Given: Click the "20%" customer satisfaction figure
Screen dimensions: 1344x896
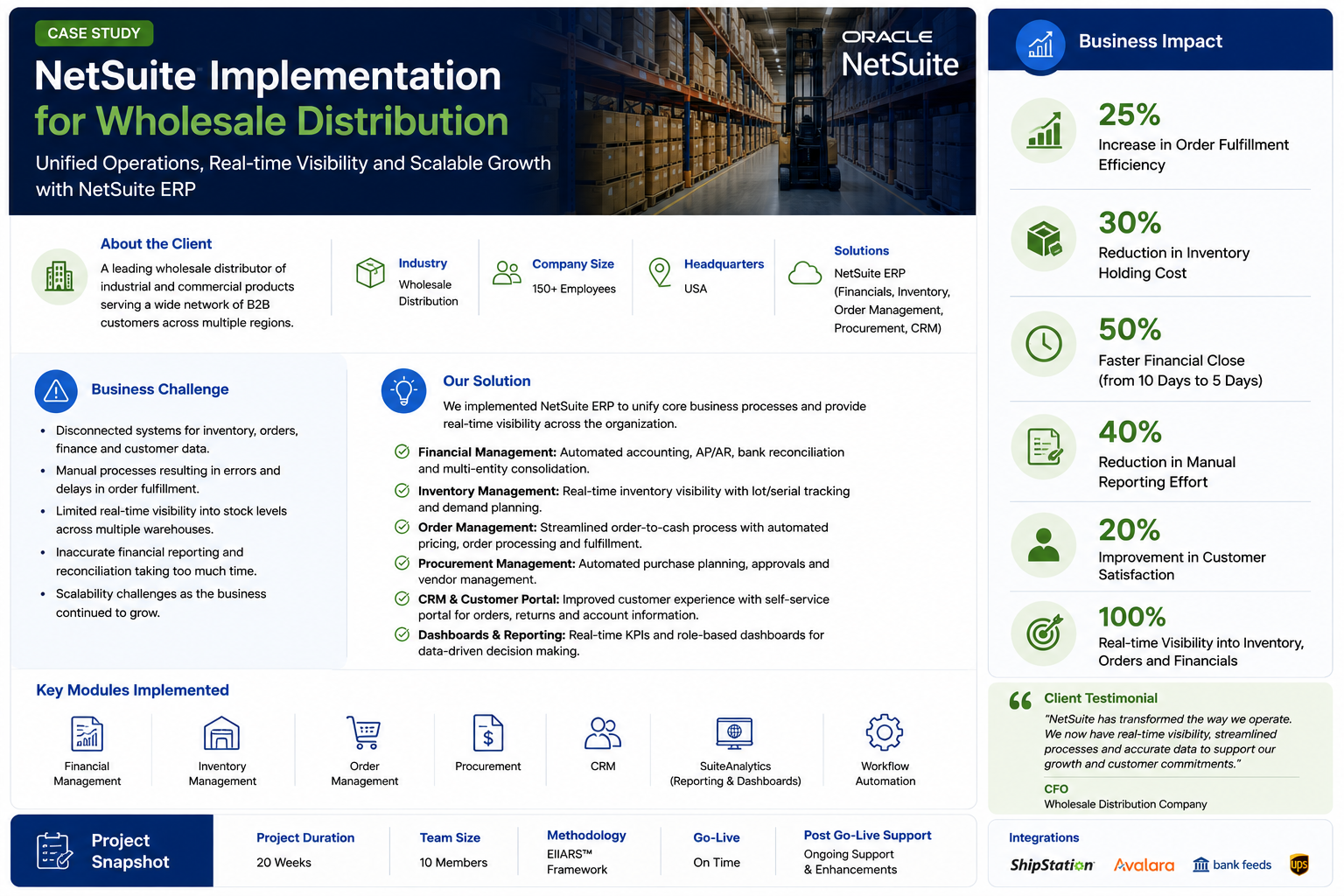Looking at the screenshot, I should pos(1130,529).
